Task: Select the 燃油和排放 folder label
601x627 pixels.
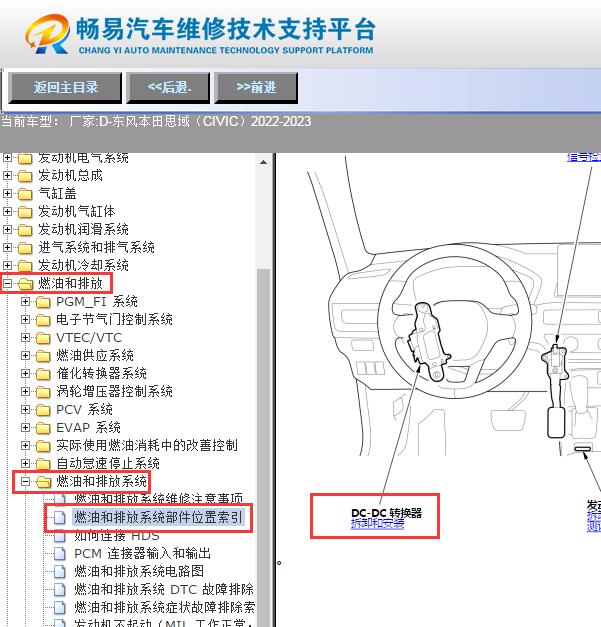Action: click(70, 284)
